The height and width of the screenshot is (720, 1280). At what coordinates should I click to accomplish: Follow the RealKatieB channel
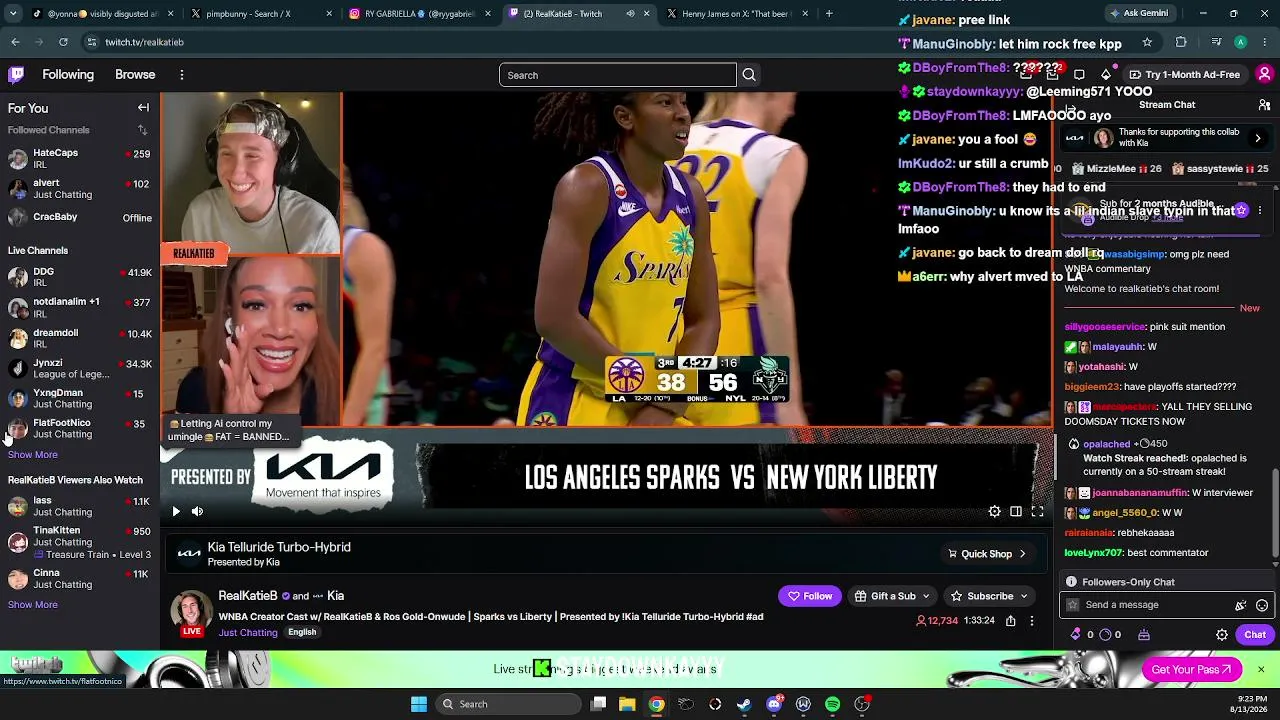tap(810, 596)
